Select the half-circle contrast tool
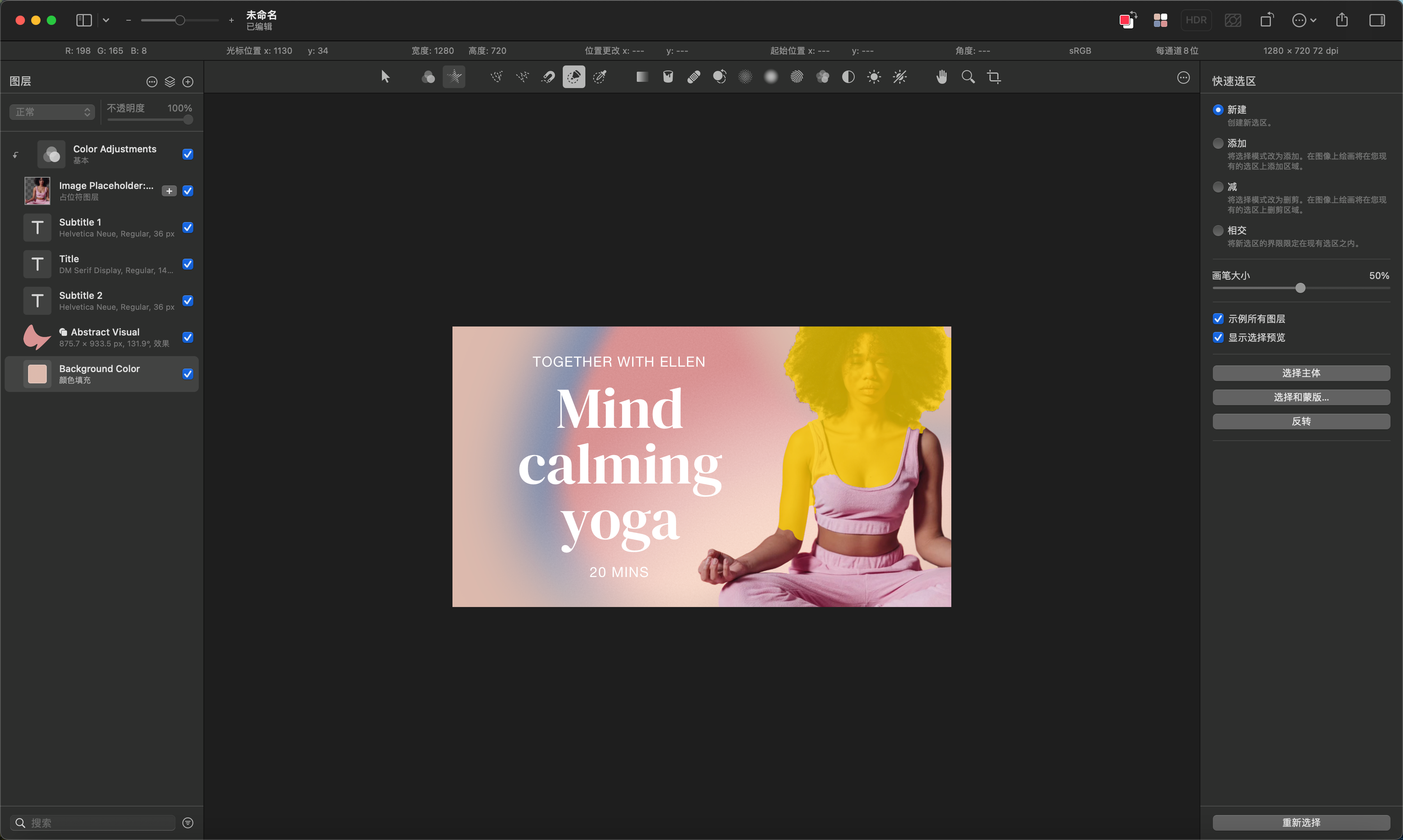 click(848, 76)
